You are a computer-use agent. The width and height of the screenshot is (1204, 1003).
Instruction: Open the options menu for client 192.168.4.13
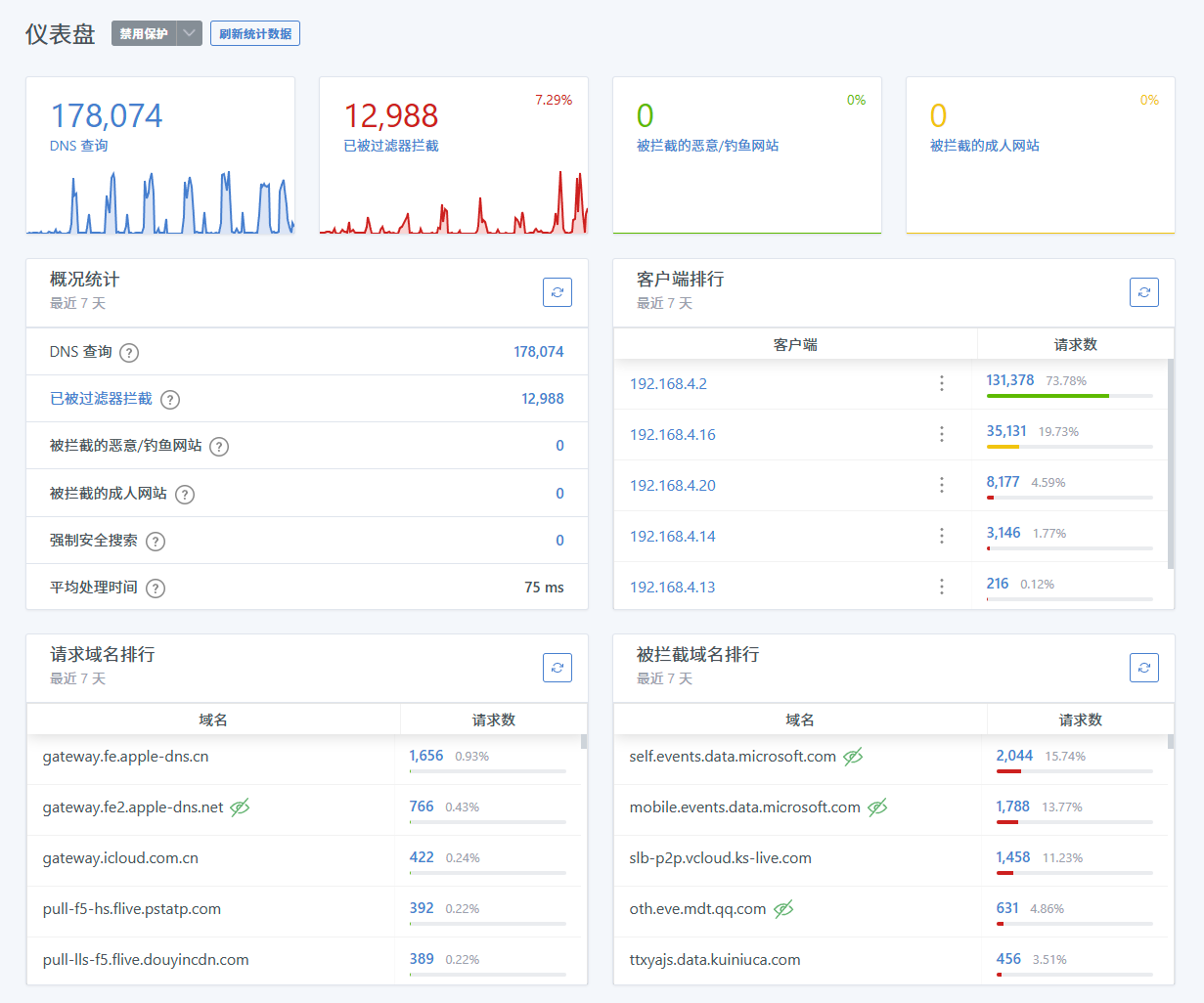[942, 587]
